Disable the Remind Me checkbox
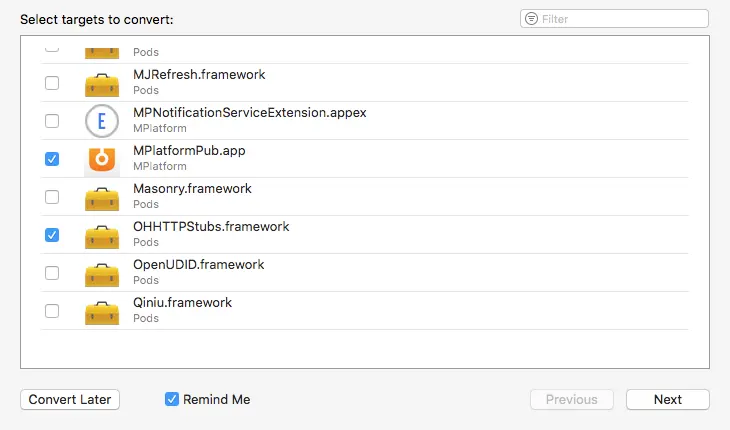Screen dimensions: 730x430 (172, 399)
